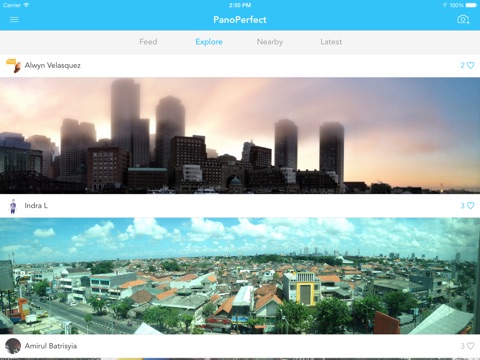Open Indra L's avatar icon

[13, 206]
